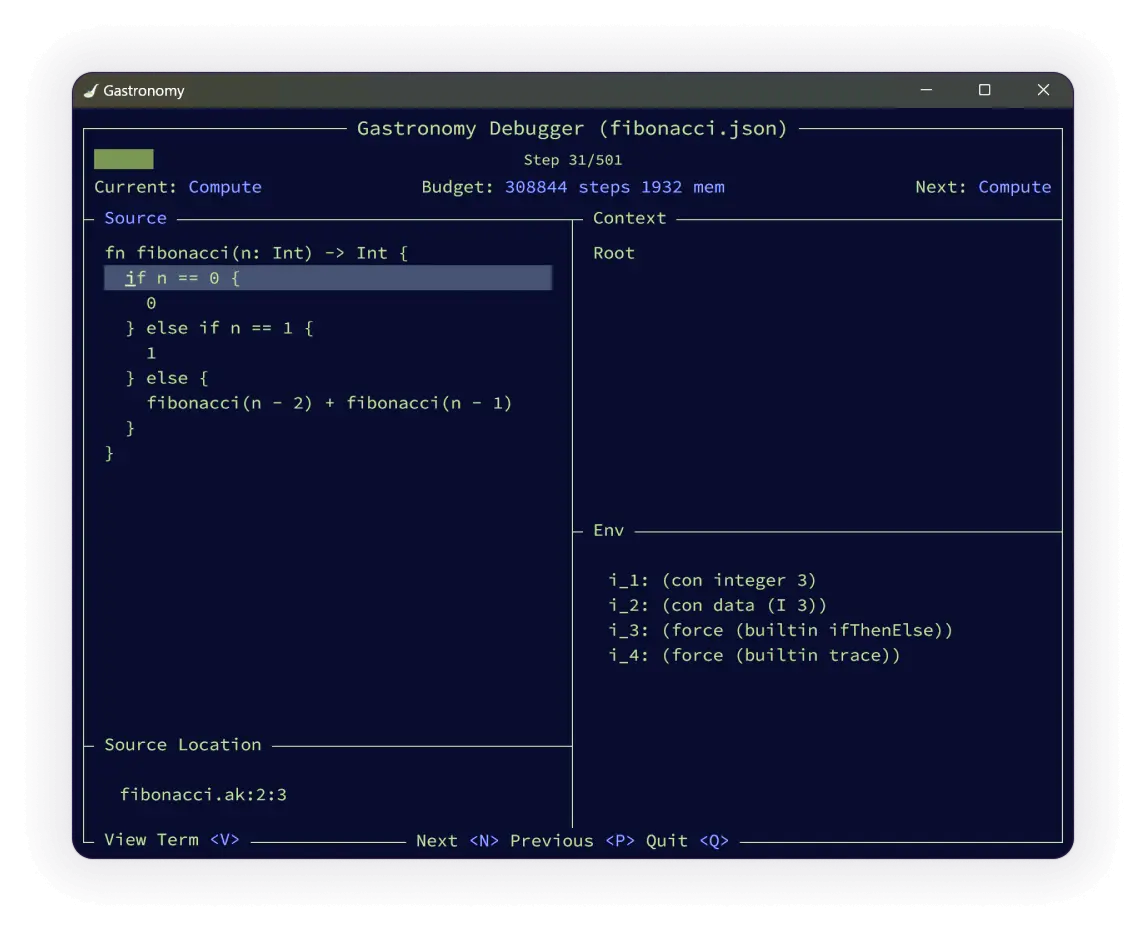Select the Source panel heading

coord(135,218)
